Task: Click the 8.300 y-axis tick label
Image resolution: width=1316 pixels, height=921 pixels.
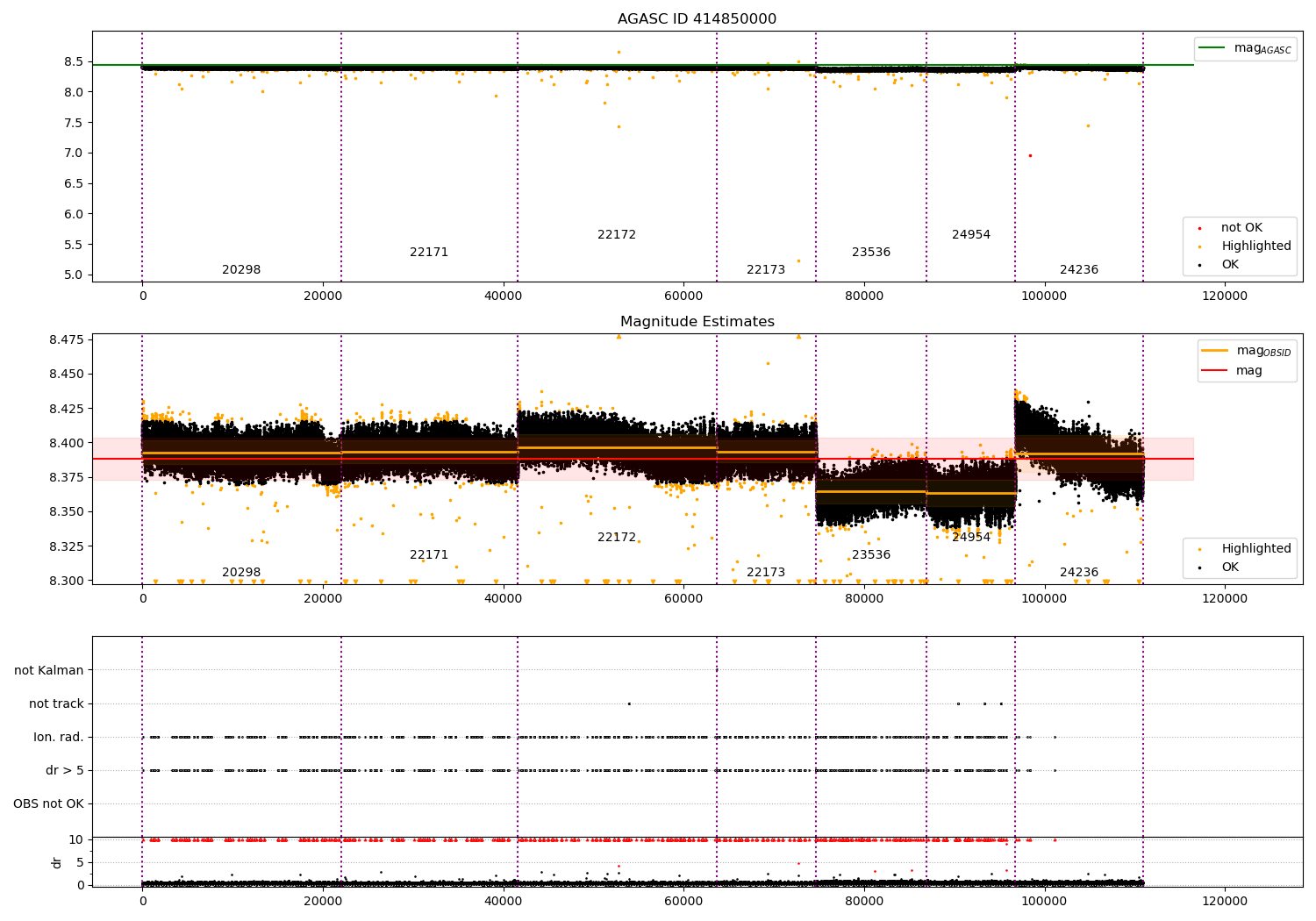Action: coord(68,581)
